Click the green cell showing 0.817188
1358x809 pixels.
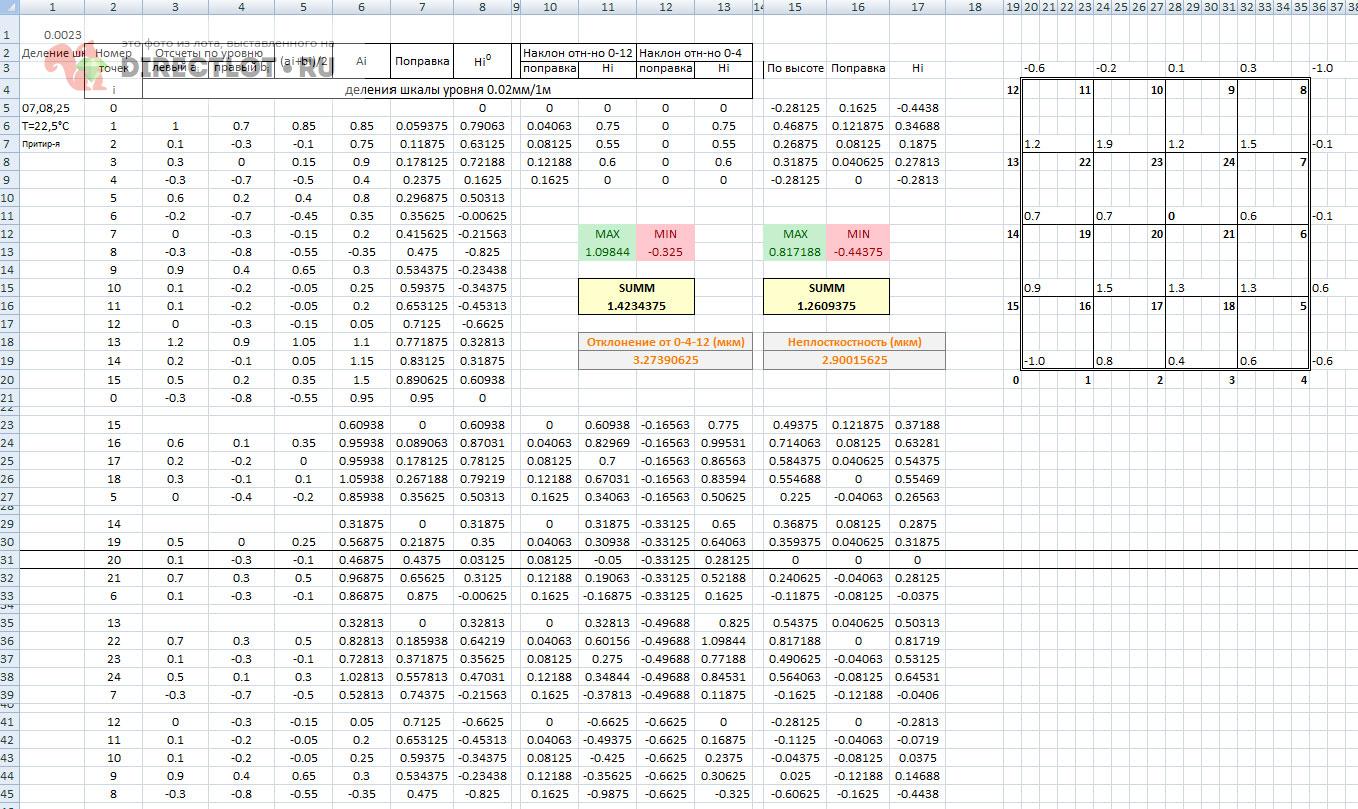[795, 252]
